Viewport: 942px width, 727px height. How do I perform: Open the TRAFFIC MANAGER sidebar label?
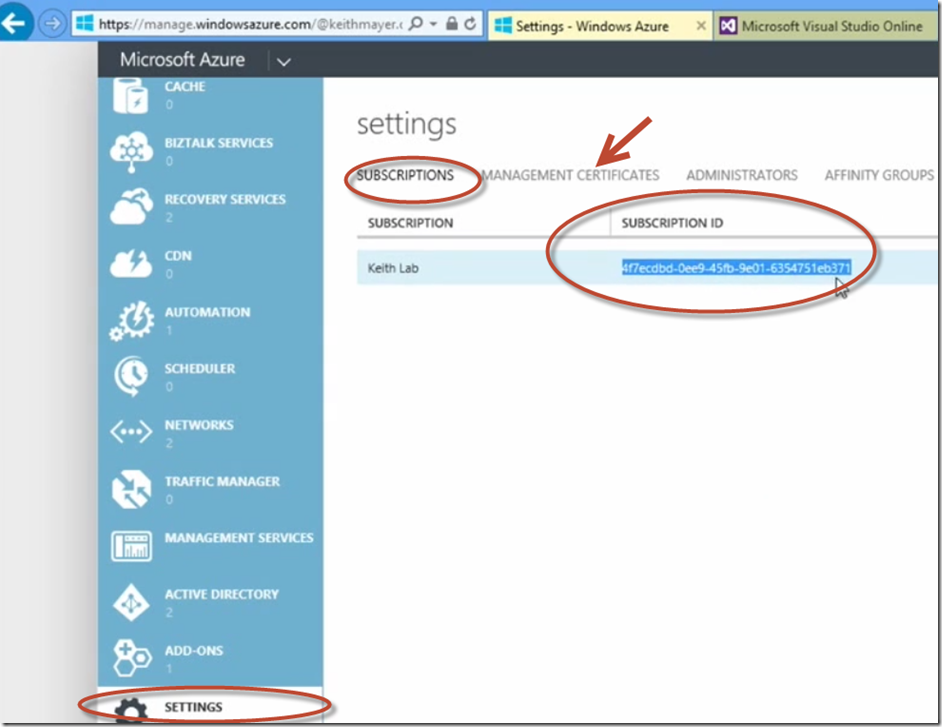(x=222, y=482)
